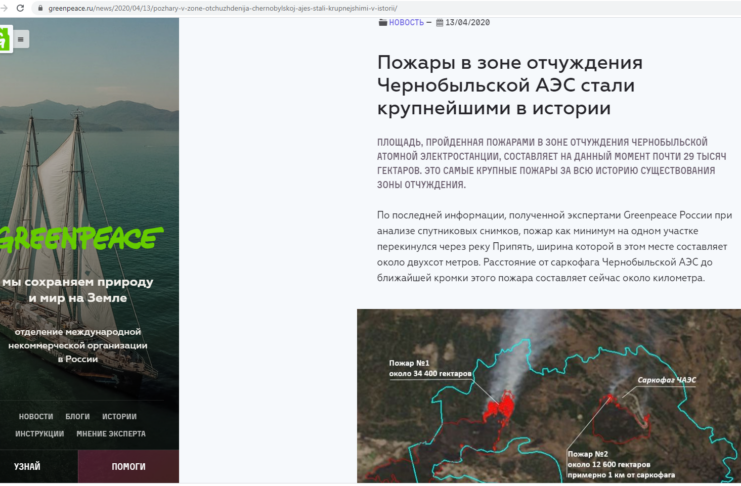Click the article headline about Chernobyl fires

click(x=510, y=85)
